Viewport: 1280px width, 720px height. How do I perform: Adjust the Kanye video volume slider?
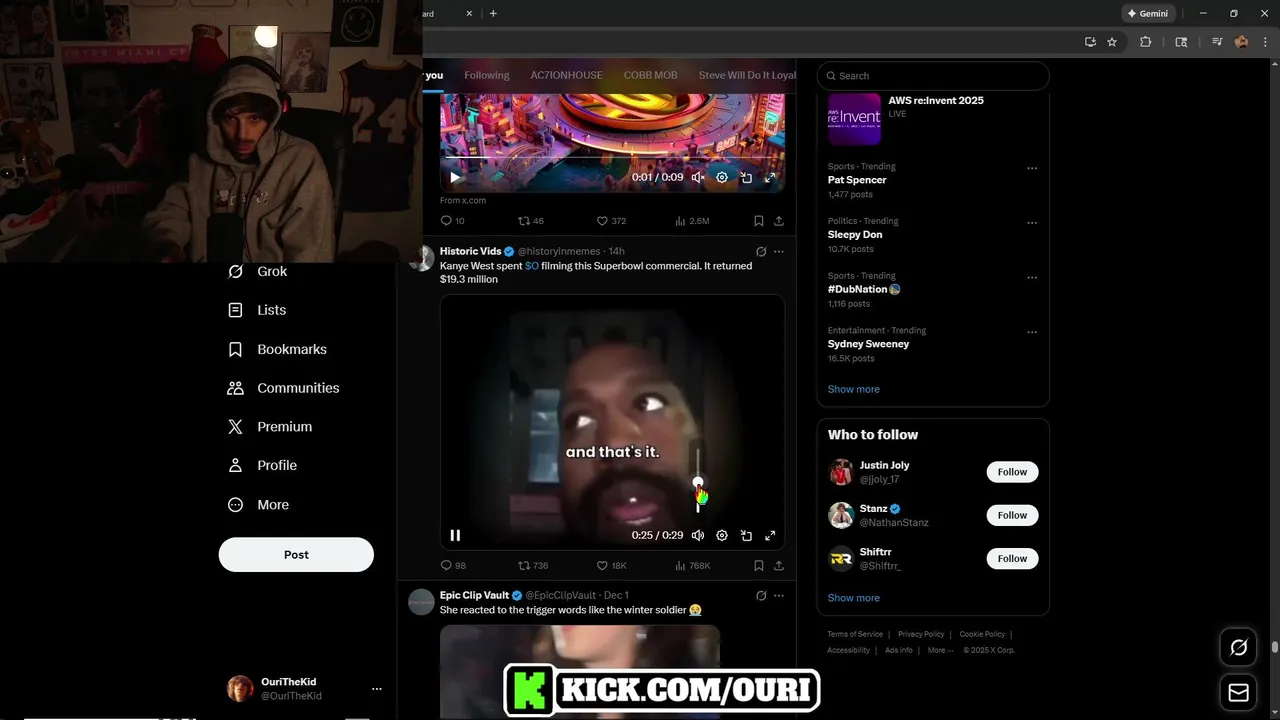pos(698,480)
